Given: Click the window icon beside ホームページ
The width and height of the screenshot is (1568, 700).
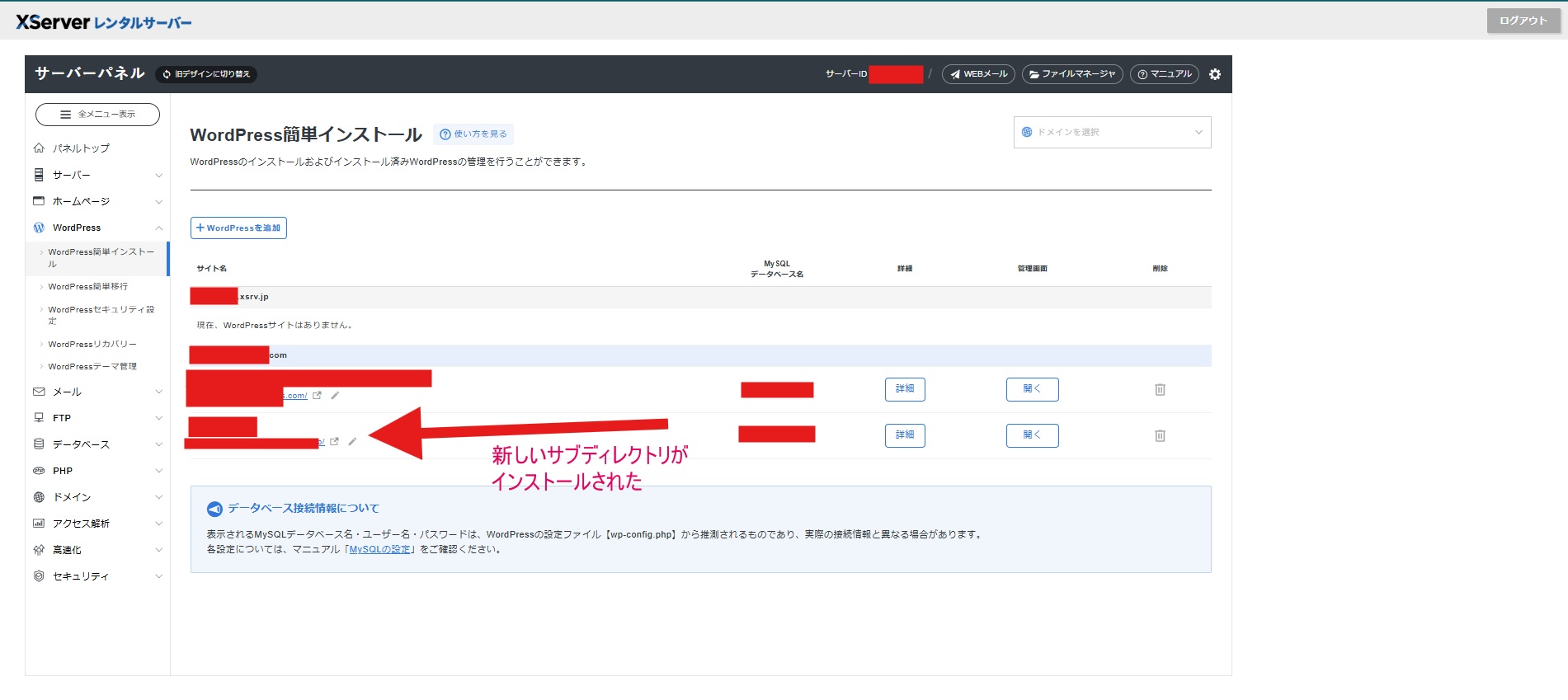Looking at the screenshot, I should (39, 201).
